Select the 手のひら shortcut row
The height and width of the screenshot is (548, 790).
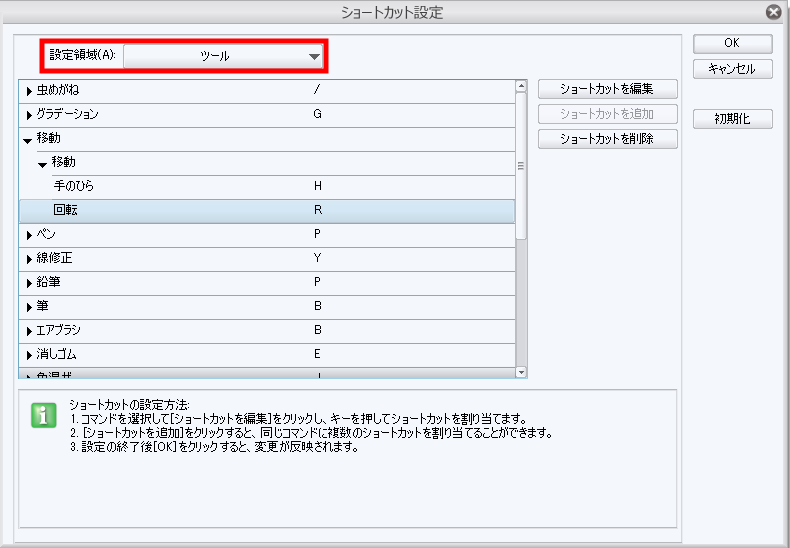coord(267,187)
